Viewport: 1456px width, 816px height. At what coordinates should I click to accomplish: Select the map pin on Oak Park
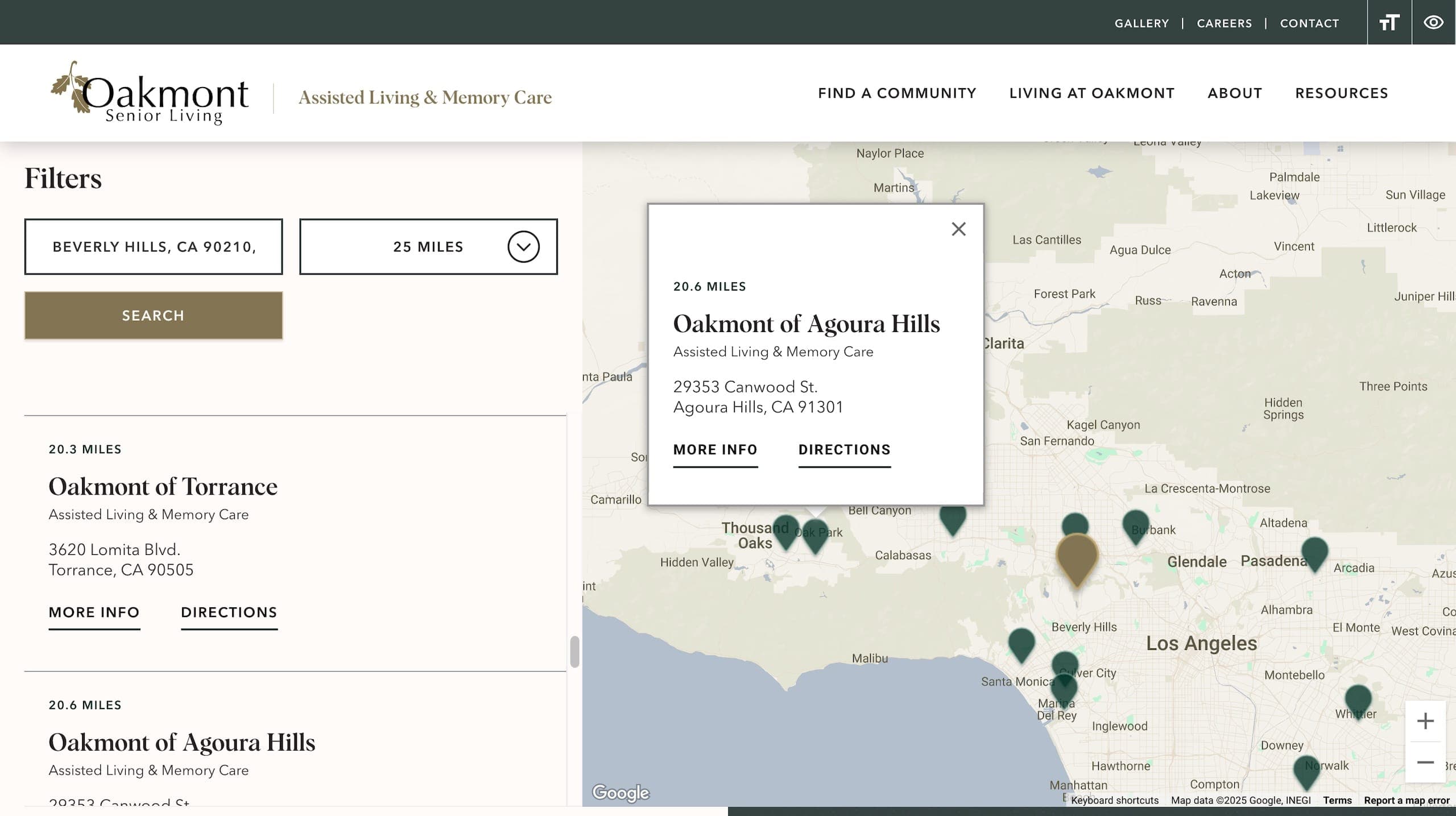[x=815, y=535]
